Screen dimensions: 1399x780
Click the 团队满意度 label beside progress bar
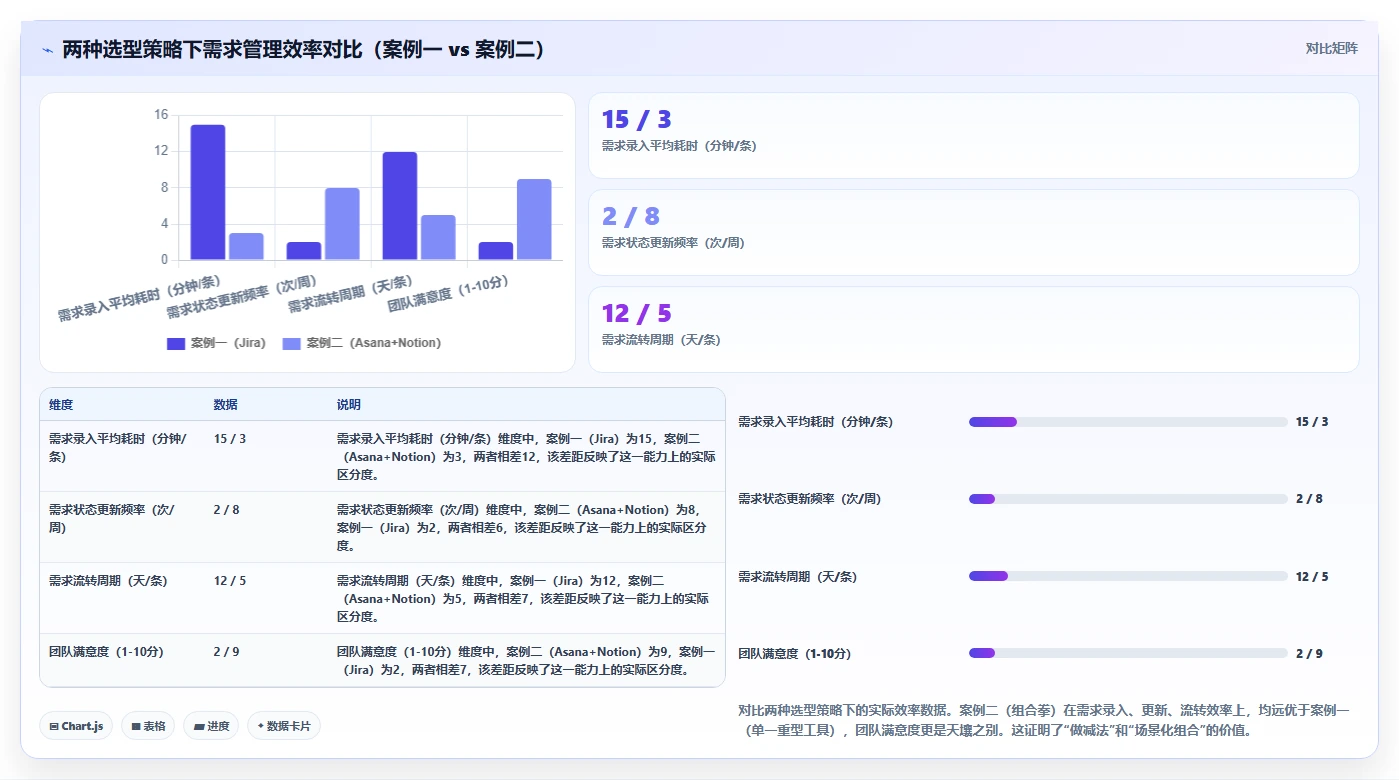tap(794, 654)
